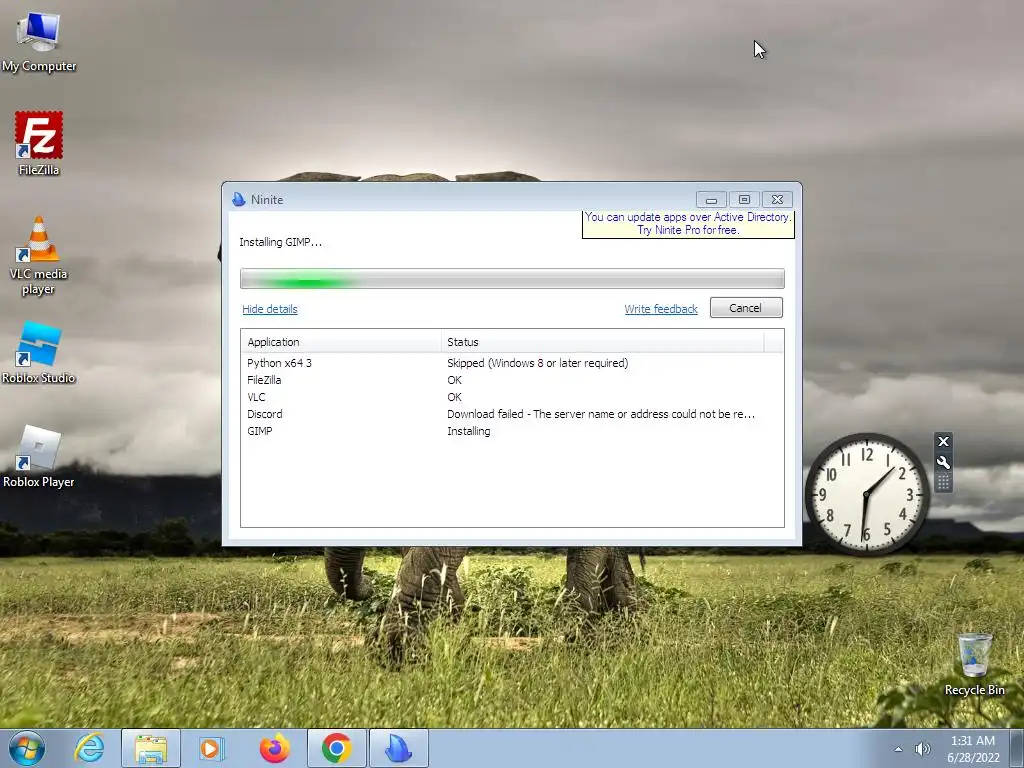
Task: Click the Write feedback link
Action: point(661,309)
